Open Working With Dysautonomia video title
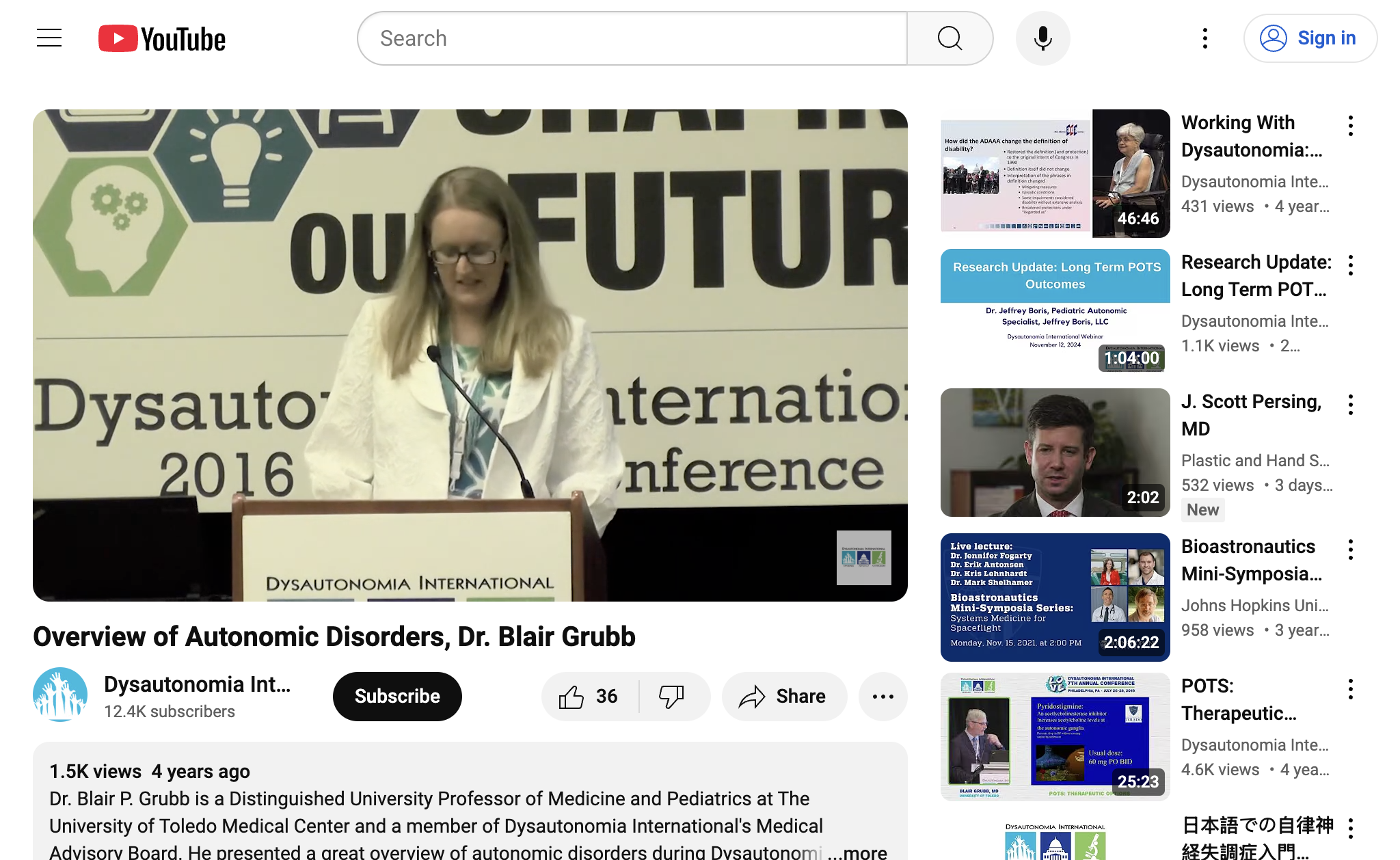The image size is (1400, 860). tap(1252, 136)
